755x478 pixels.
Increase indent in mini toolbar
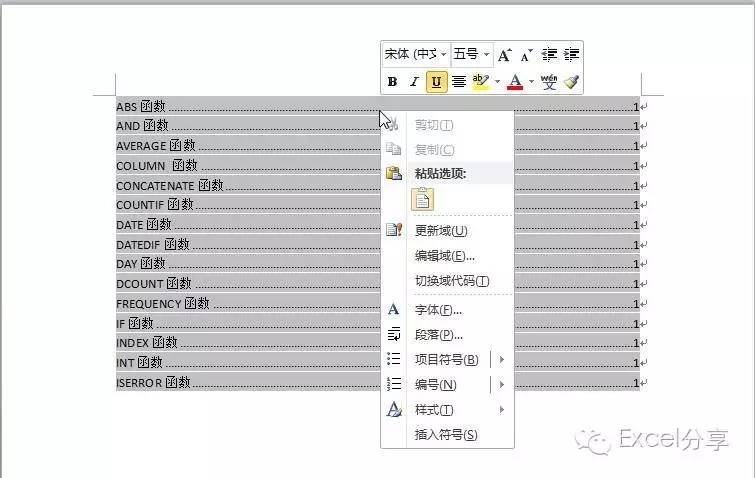572,55
